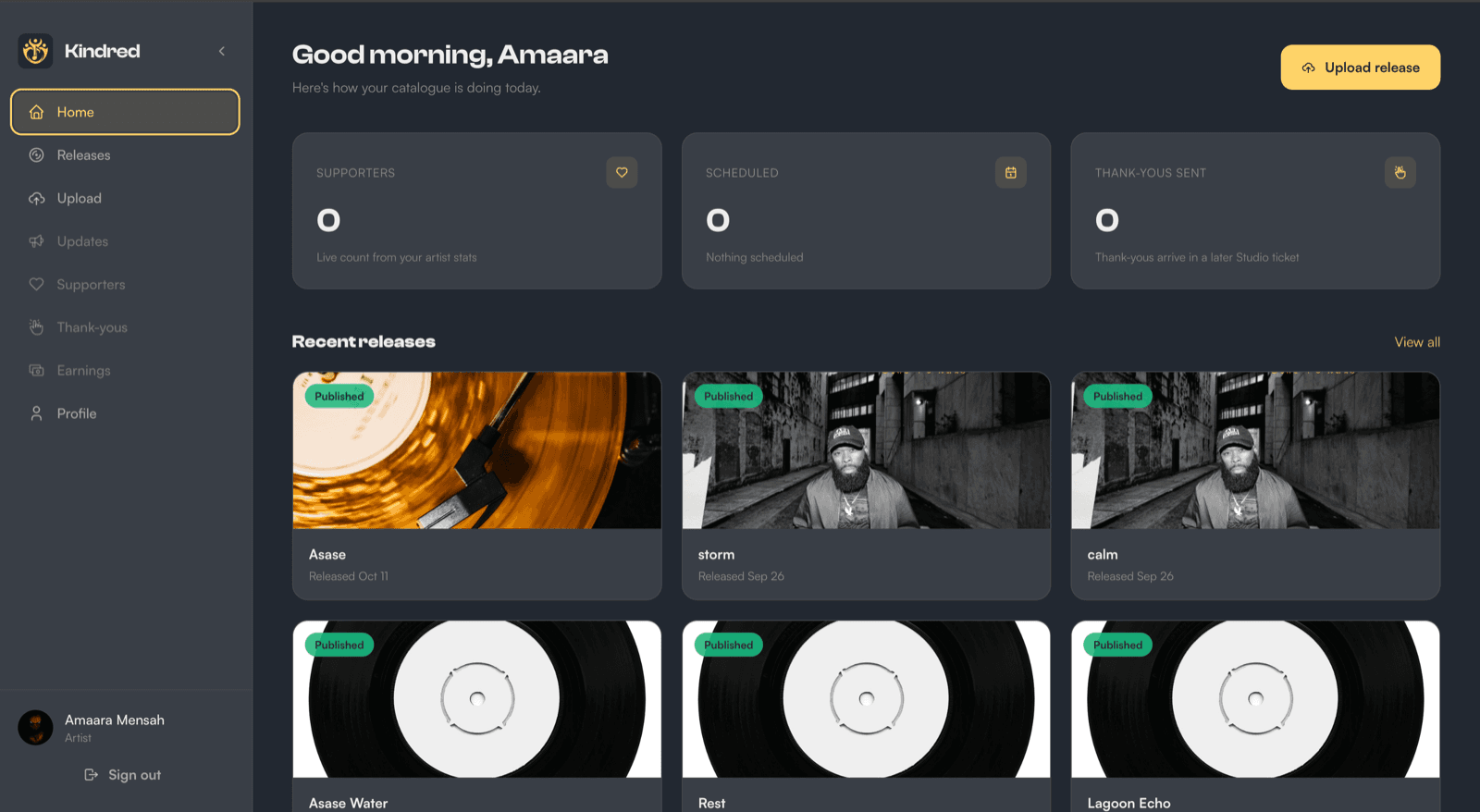Click Amaara Mensah's avatar picture
Viewport: 1480px width, 812px height.
pos(35,728)
